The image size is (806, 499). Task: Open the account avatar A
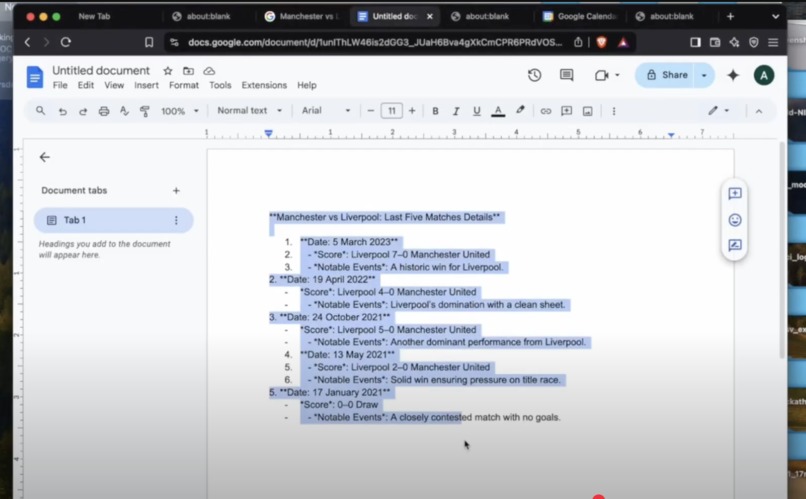764,76
